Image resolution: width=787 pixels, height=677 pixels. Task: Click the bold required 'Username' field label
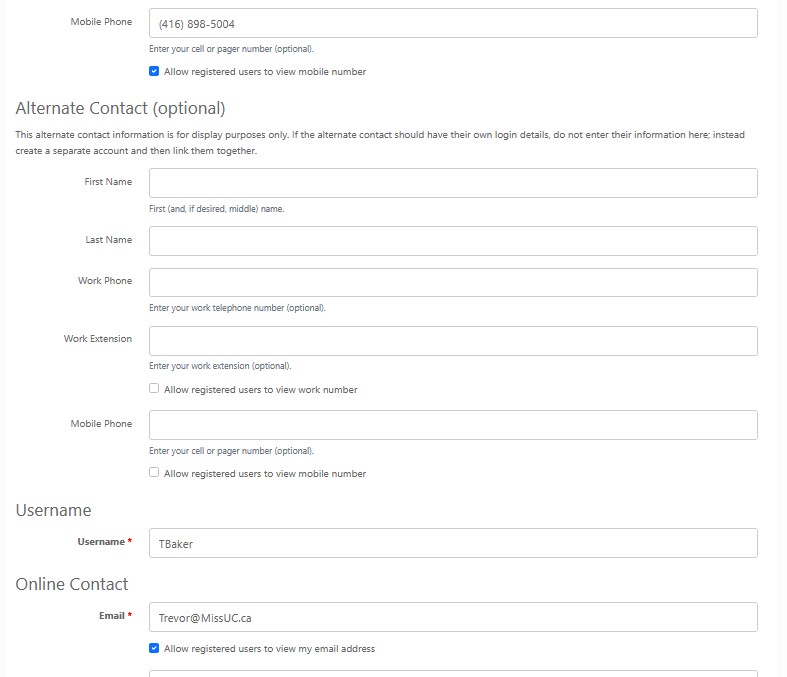tap(101, 542)
